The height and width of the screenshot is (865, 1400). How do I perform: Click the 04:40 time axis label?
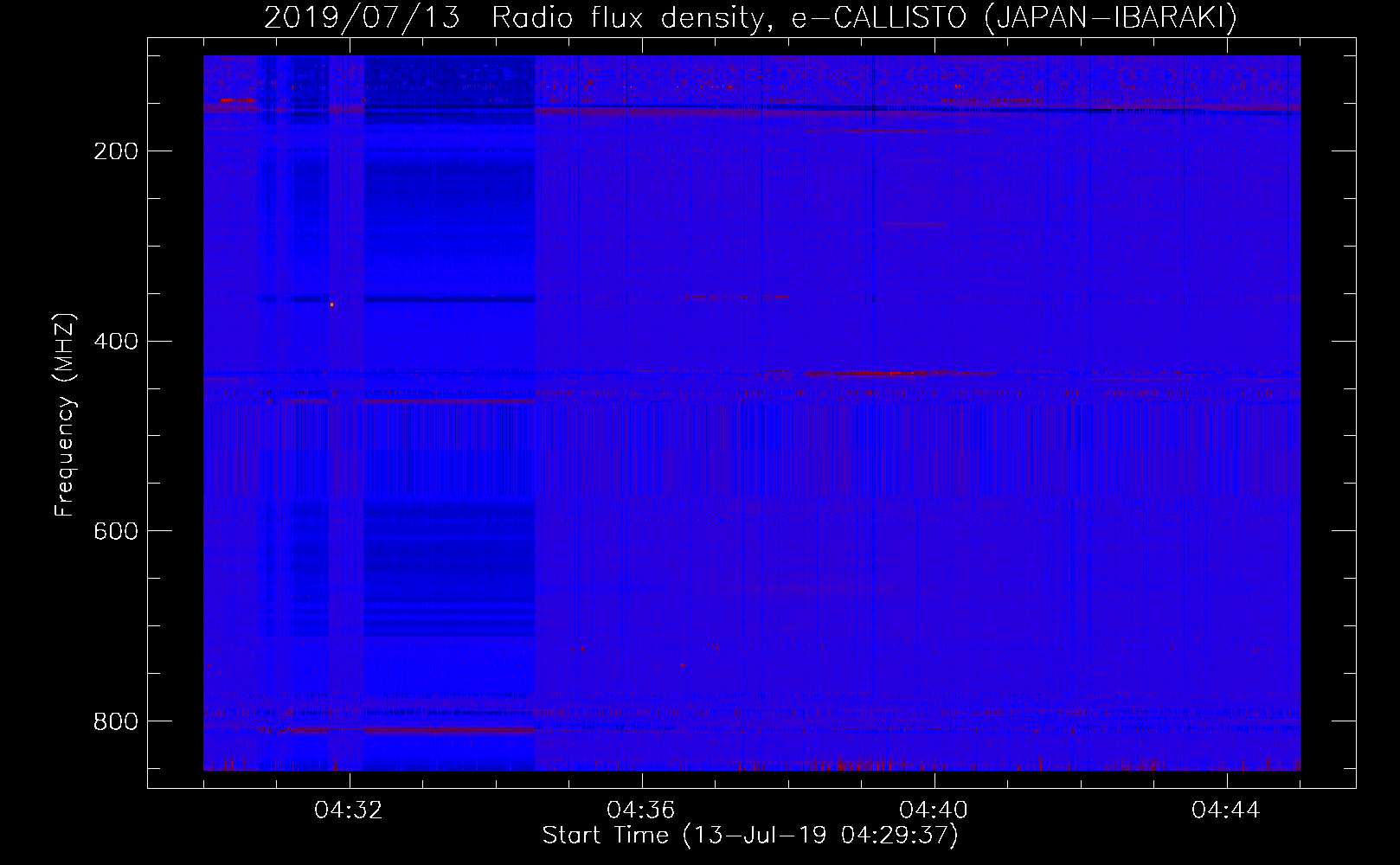934,811
